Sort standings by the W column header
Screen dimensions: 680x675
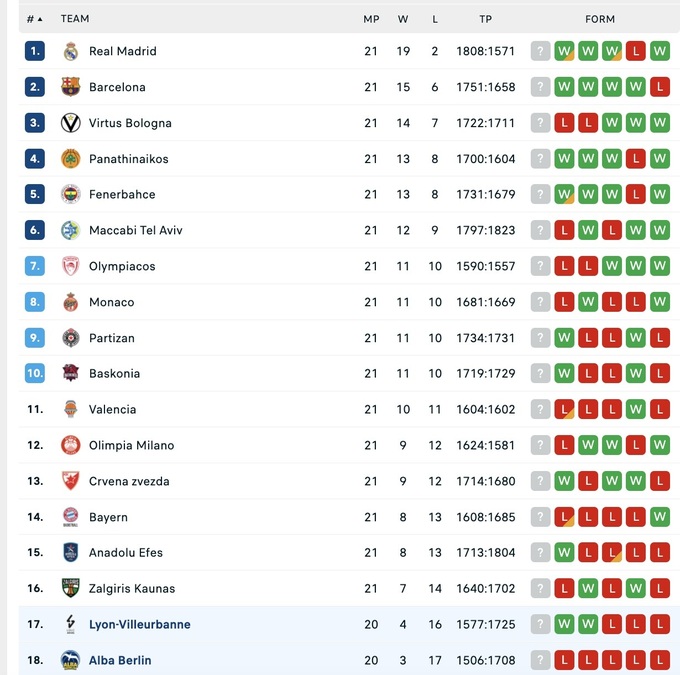[x=403, y=19]
